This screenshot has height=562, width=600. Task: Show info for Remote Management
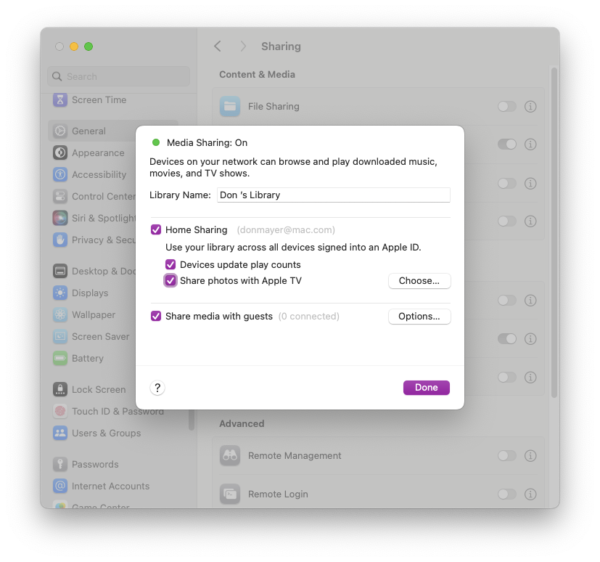(530, 456)
